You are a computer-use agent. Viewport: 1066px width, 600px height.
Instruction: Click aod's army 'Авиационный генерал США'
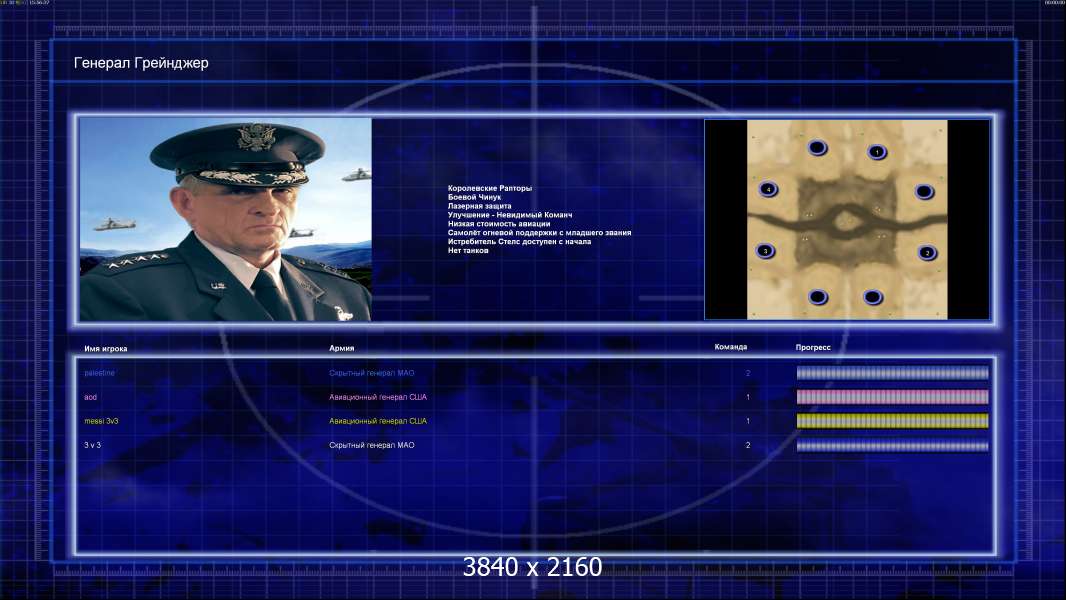tap(378, 397)
